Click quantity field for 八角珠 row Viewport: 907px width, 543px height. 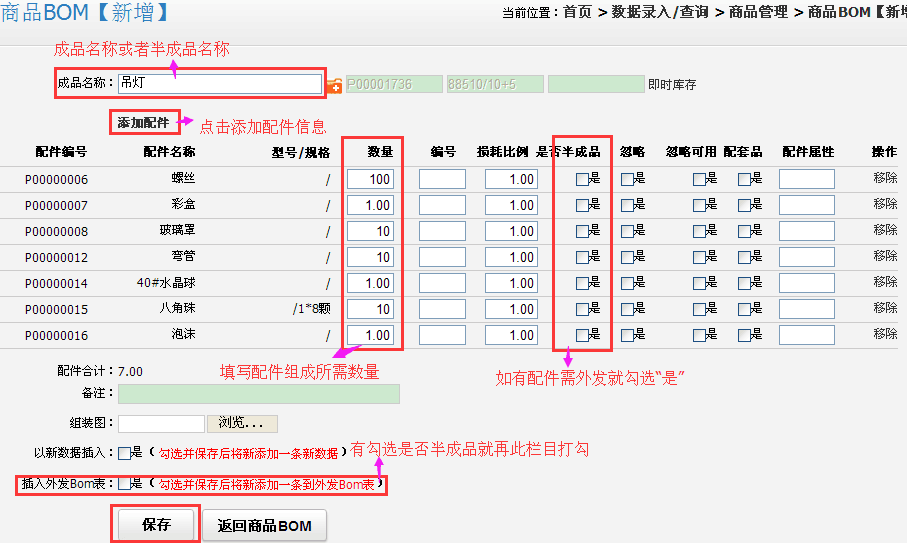tap(370, 309)
